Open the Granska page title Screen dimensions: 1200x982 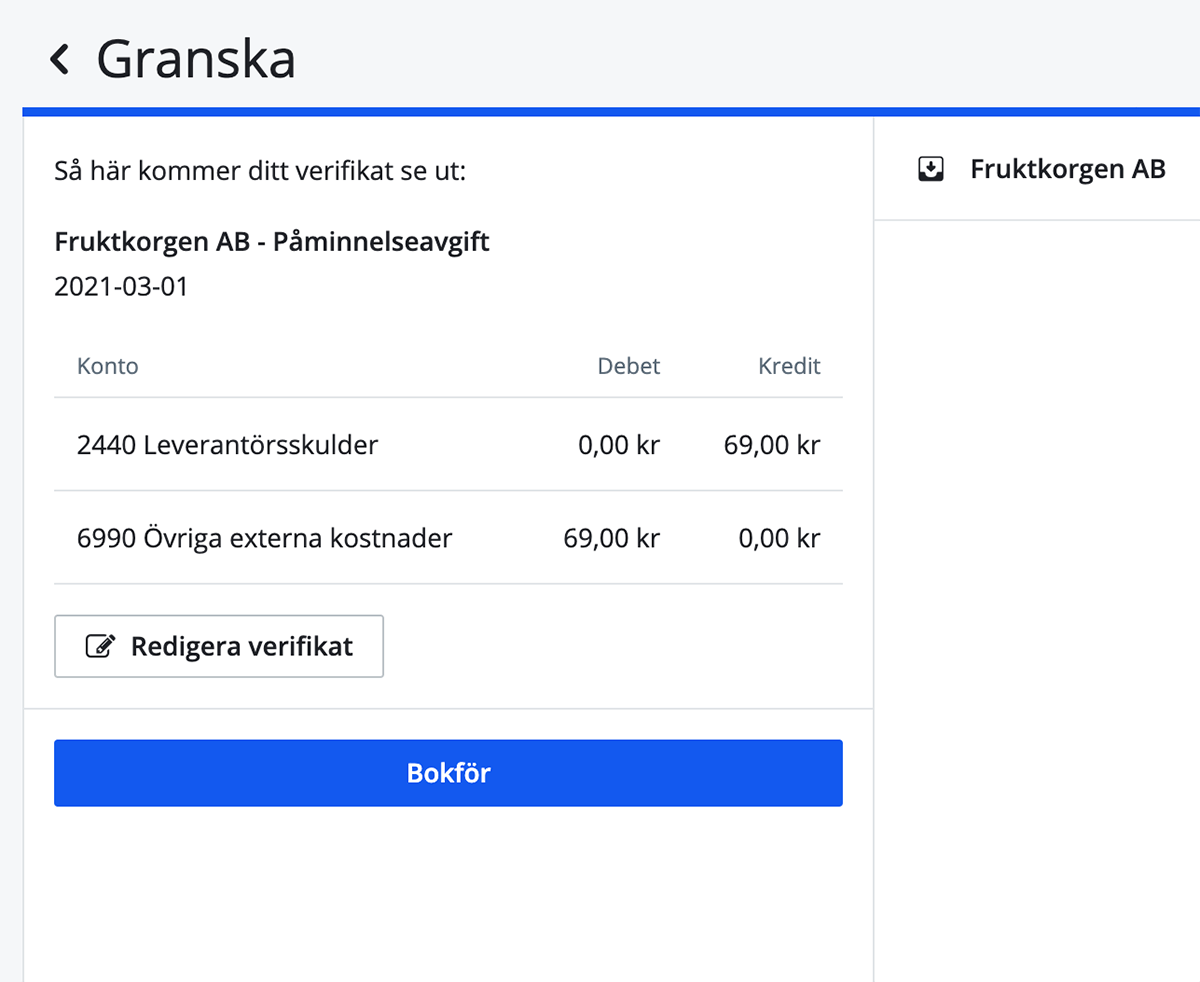point(195,59)
